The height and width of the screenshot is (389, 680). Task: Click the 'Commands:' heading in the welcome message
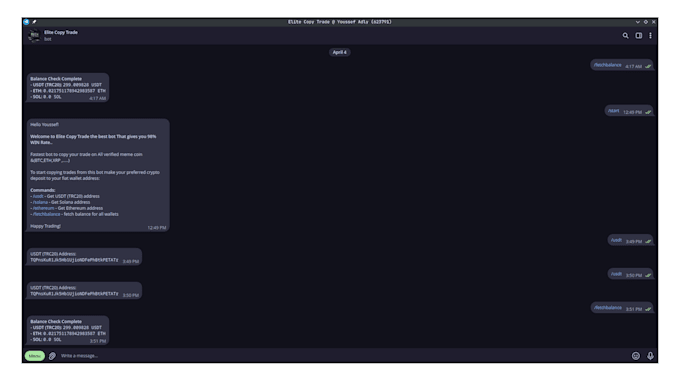(x=42, y=190)
